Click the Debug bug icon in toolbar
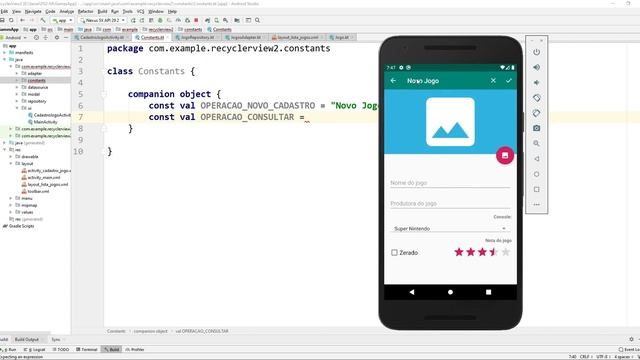640x360 pixels. [x=160, y=20]
